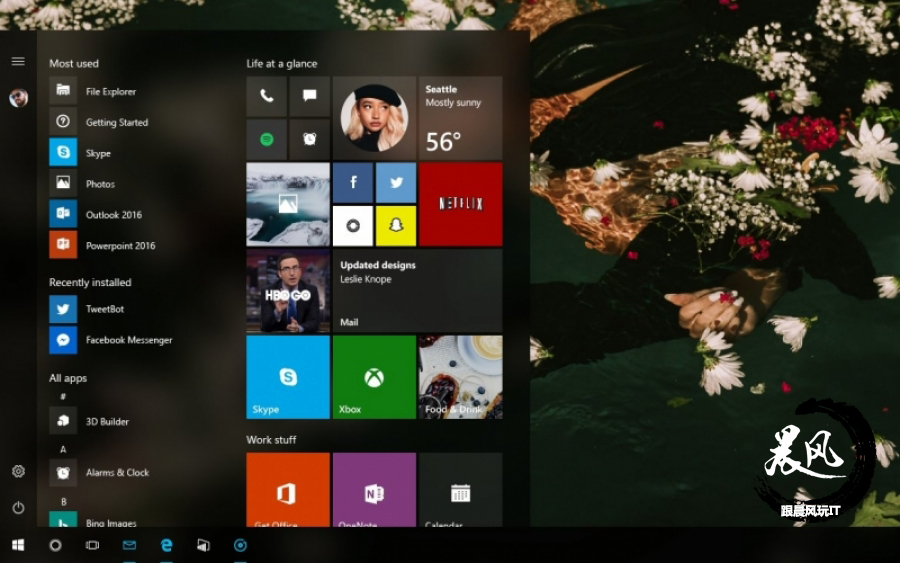The width and height of the screenshot is (900, 563).
Task: Open the Snapchat yellow tile
Action: (396, 226)
